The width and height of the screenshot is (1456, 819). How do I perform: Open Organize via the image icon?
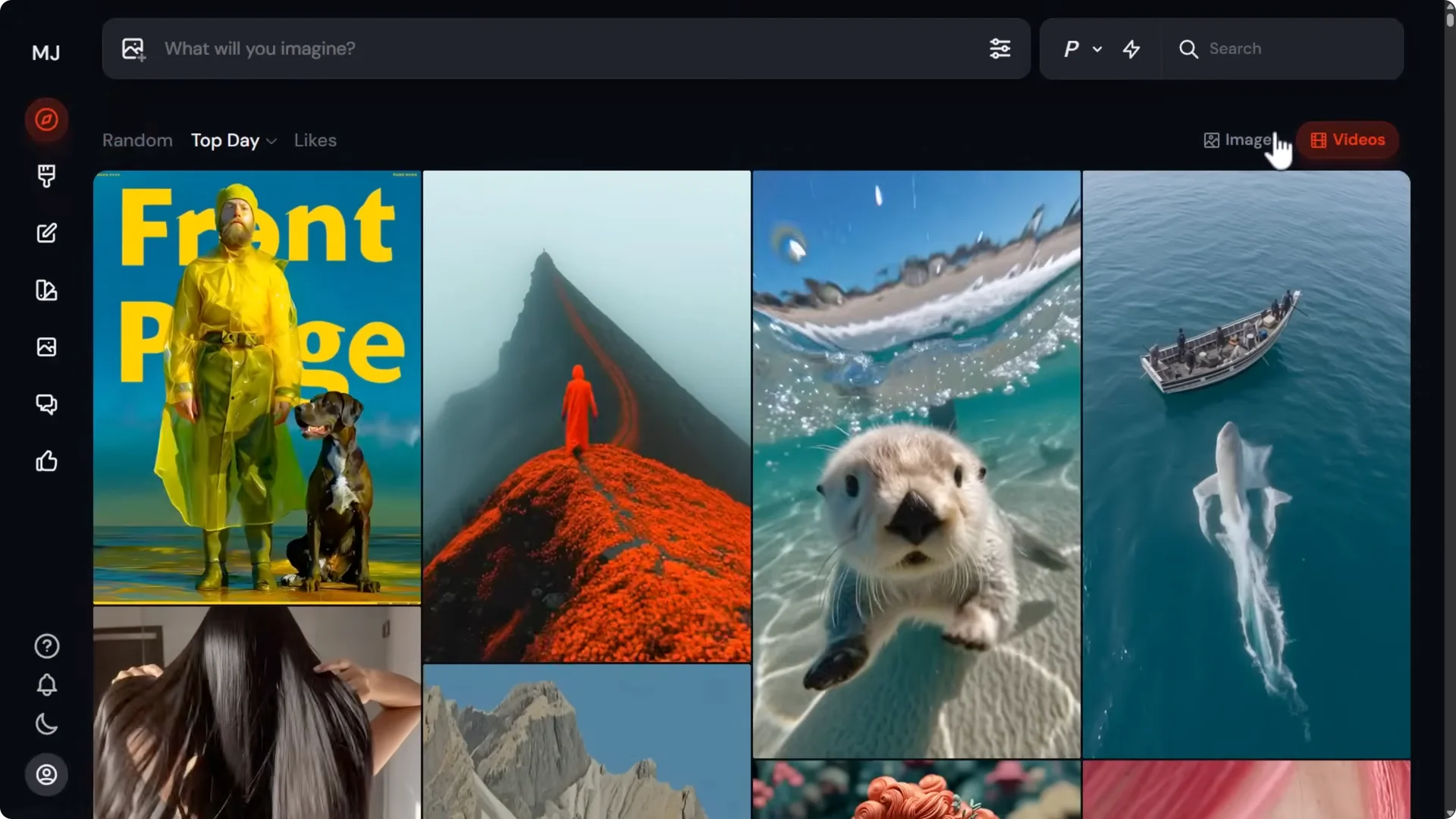(46, 347)
